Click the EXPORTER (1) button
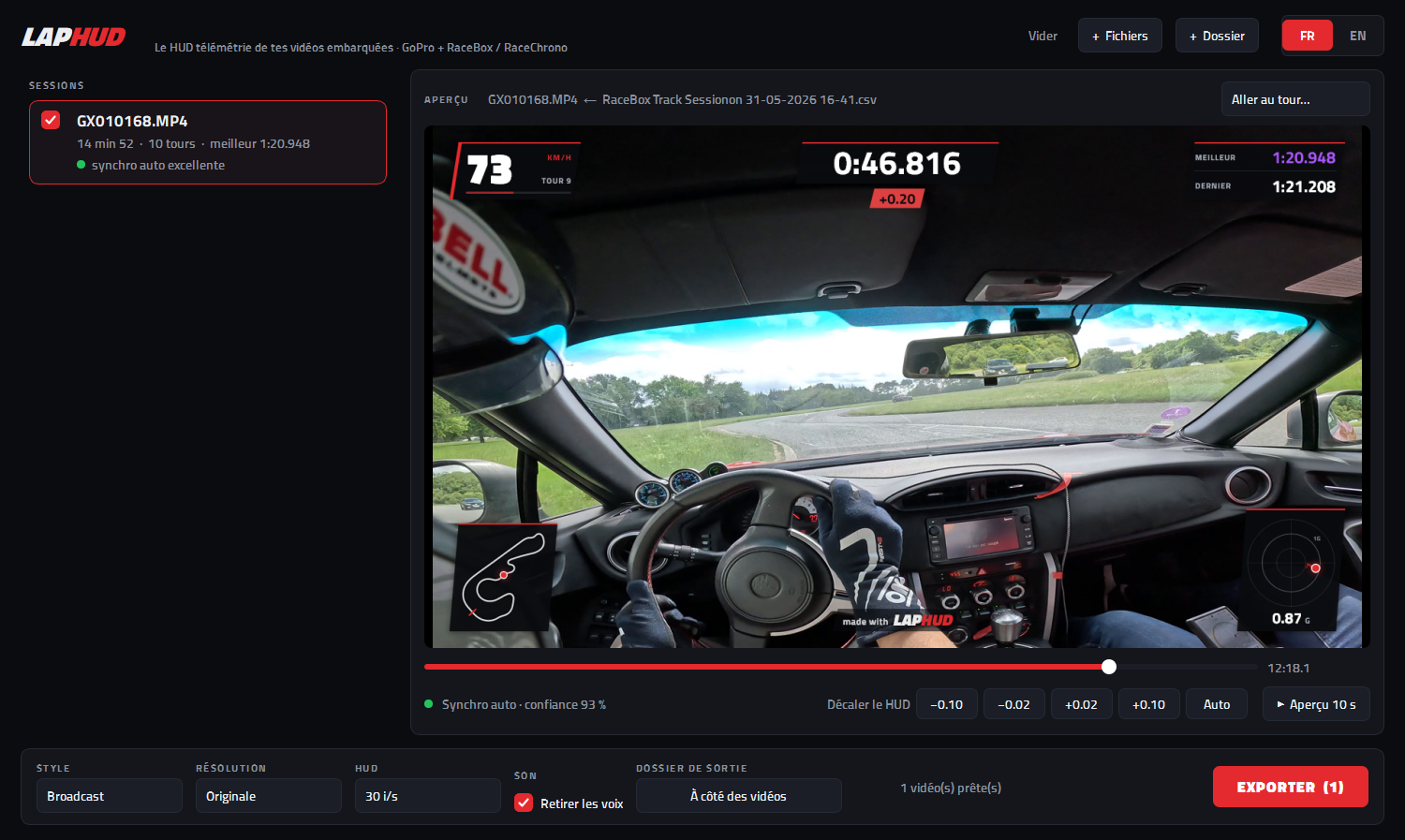1405x840 pixels. (1291, 787)
